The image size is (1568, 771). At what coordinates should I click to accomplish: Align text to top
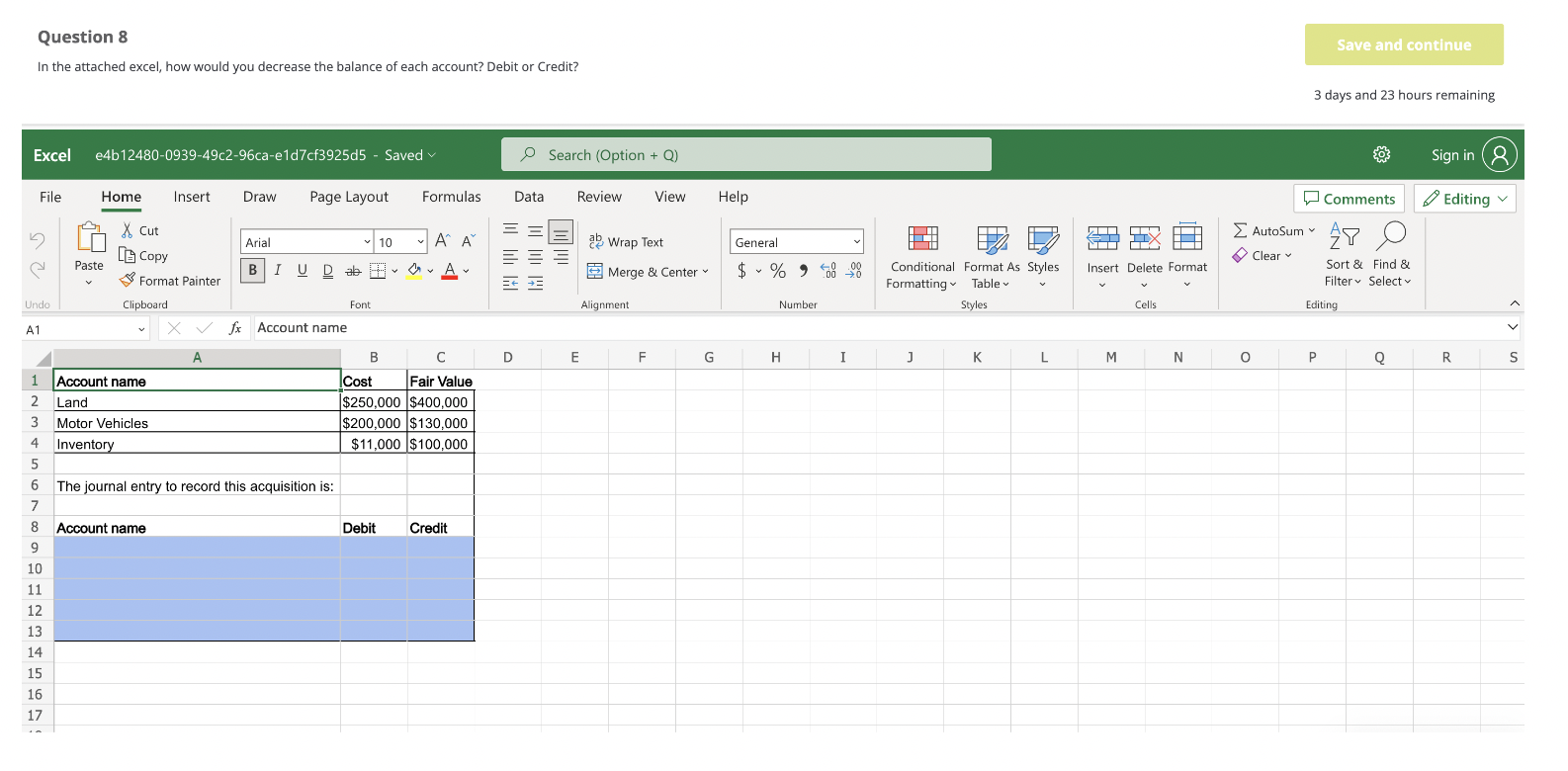[x=510, y=230]
